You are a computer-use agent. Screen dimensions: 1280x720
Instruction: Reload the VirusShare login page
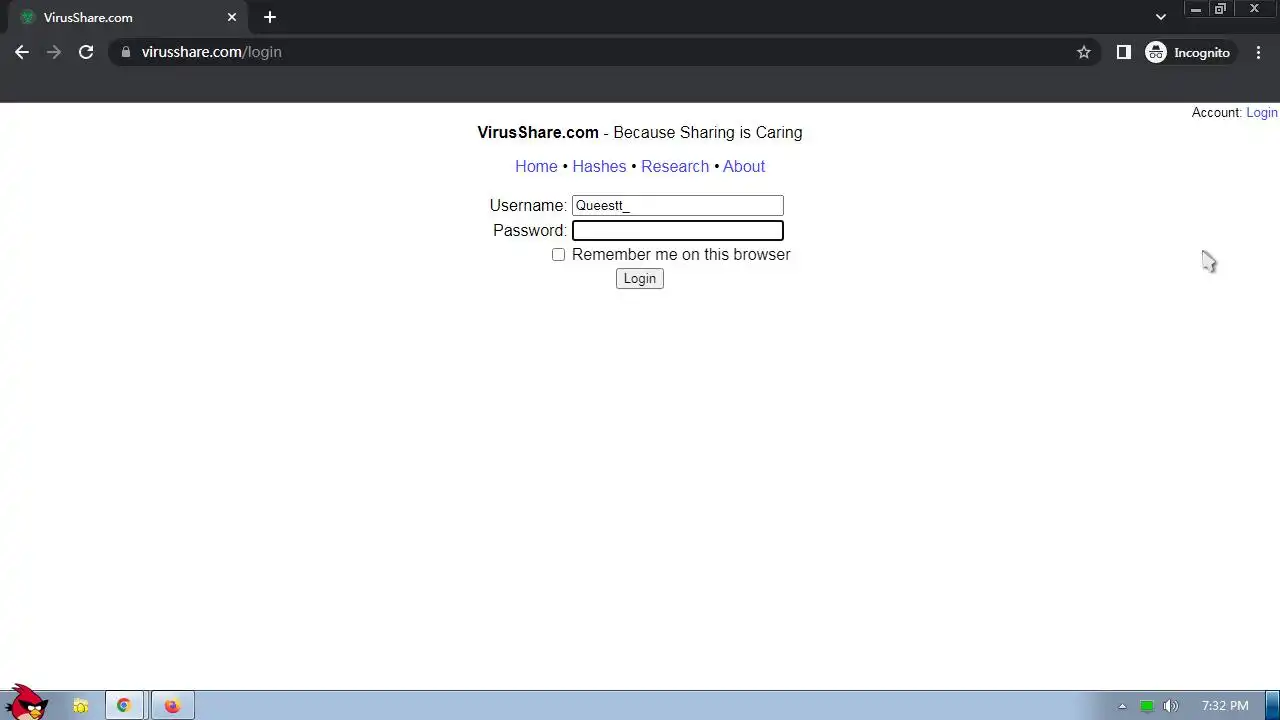[x=86, y=52]
